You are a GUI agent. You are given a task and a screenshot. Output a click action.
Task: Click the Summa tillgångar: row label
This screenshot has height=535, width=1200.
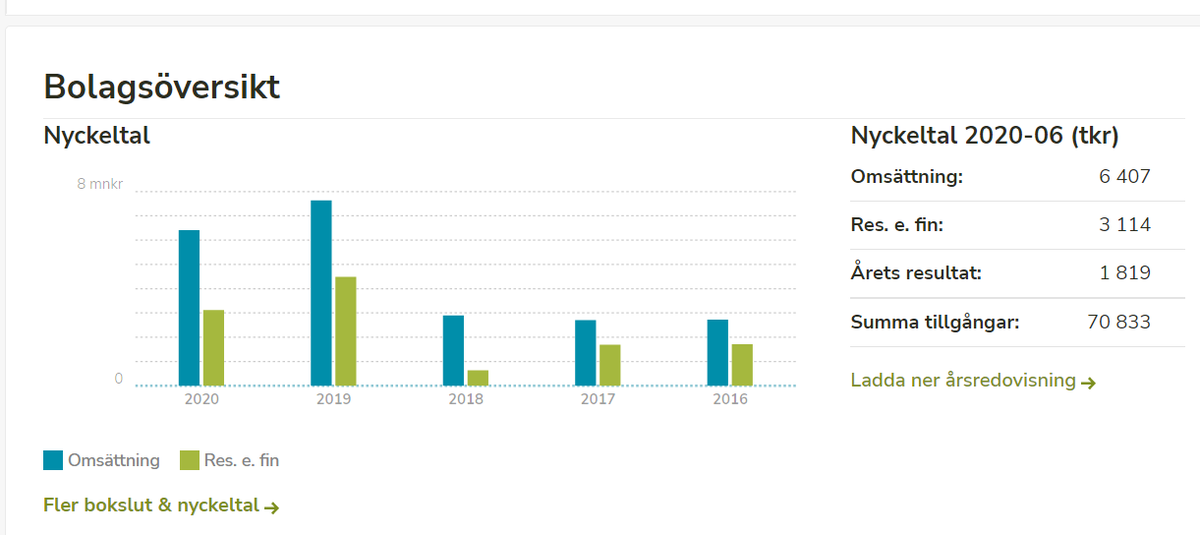(935, 322)
